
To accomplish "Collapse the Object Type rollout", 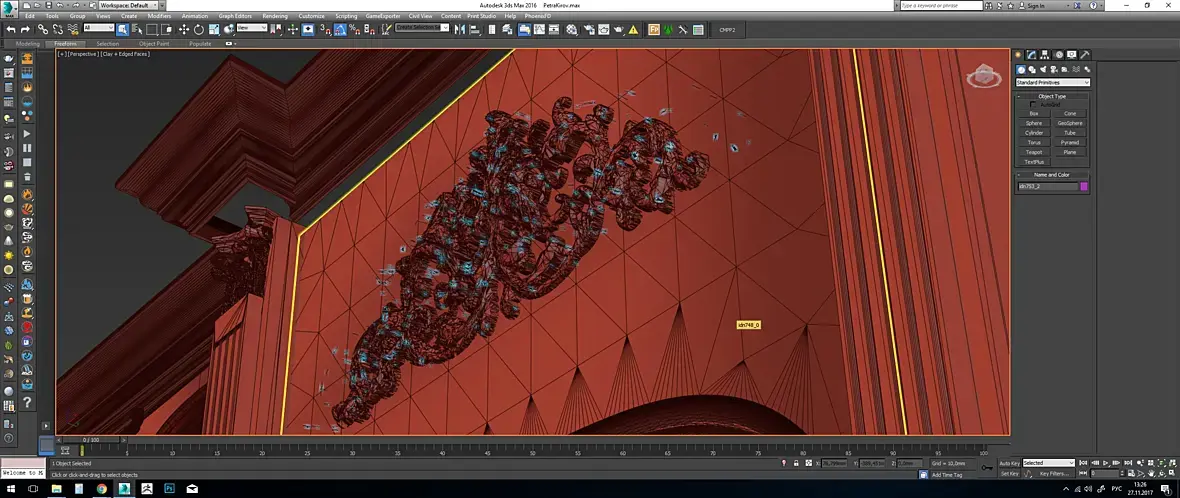I will [x=1052, y=96].
